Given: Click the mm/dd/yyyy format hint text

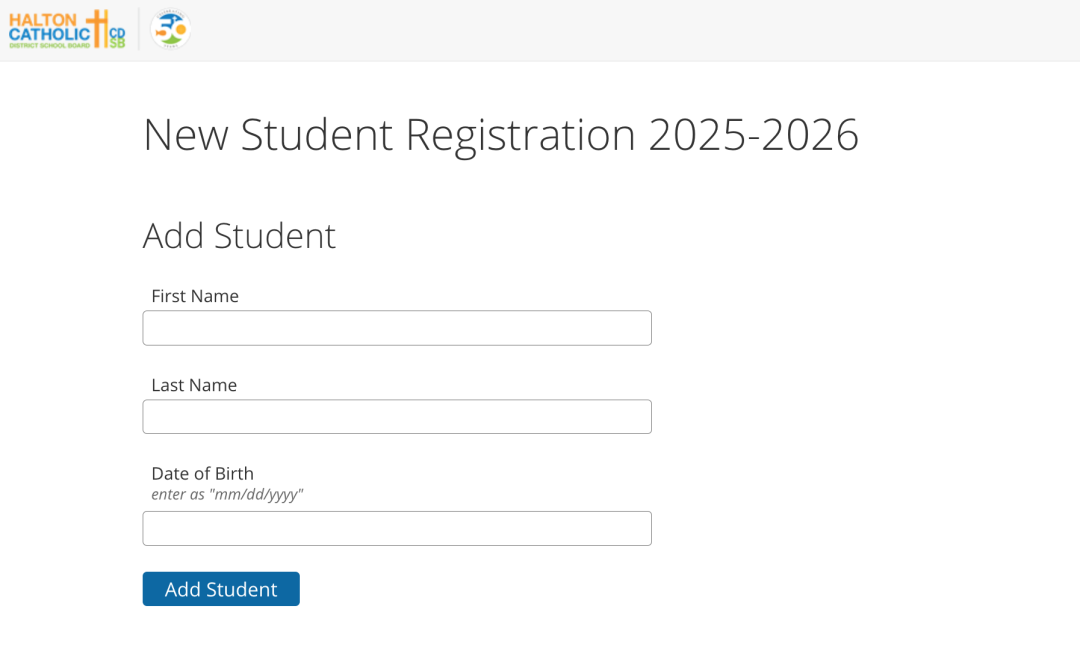Looking at the screenshot, I should pos(227,494).
